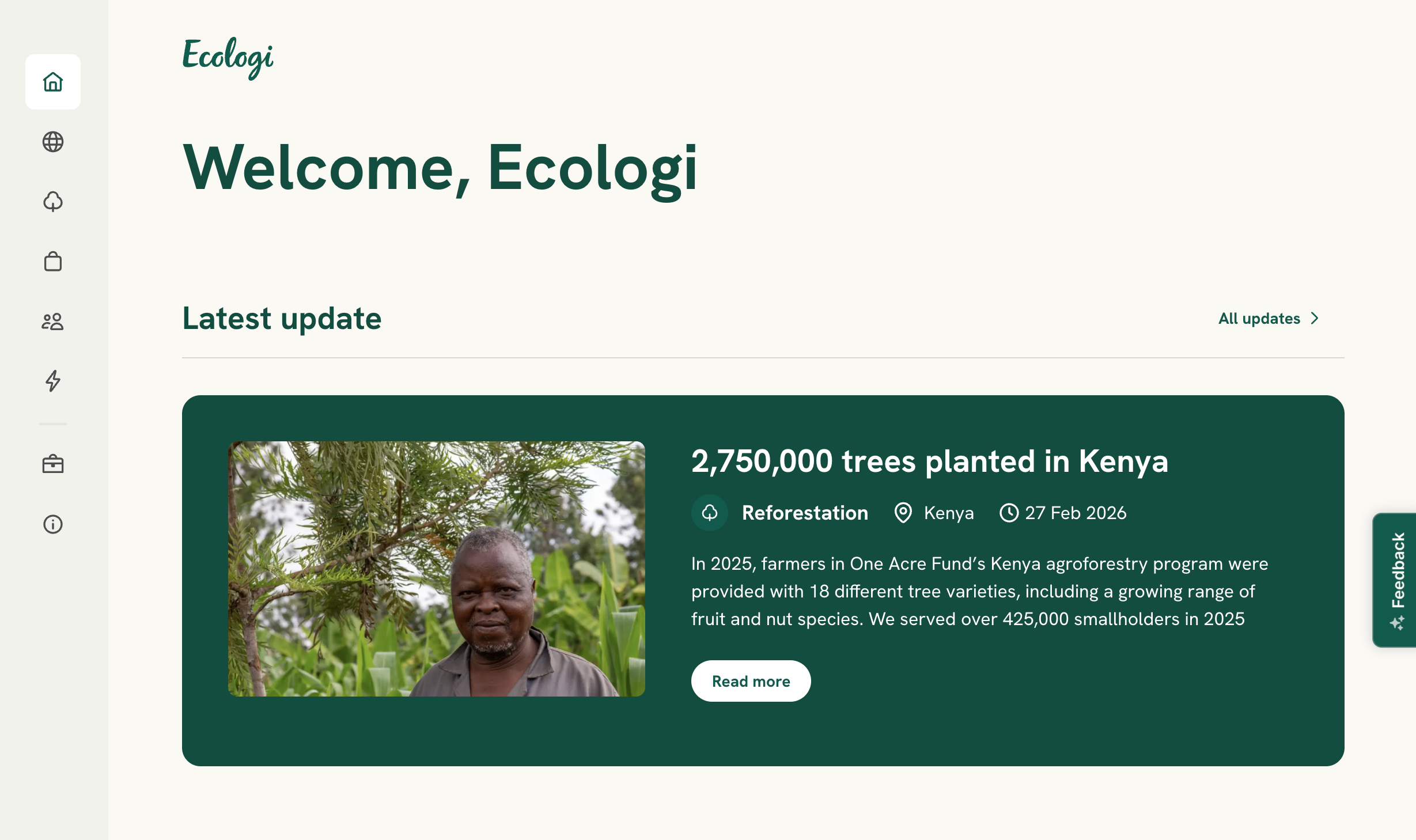Click the clock icon beside date

pos(1009,513)
